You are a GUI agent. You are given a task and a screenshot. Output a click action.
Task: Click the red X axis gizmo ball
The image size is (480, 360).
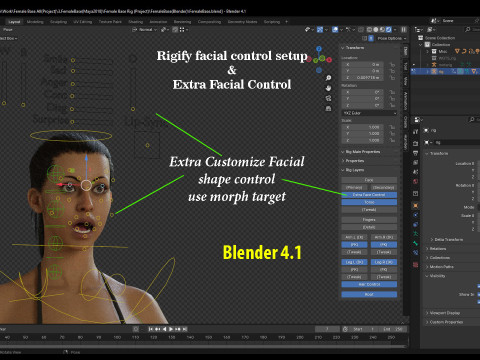tap(329, 60)
